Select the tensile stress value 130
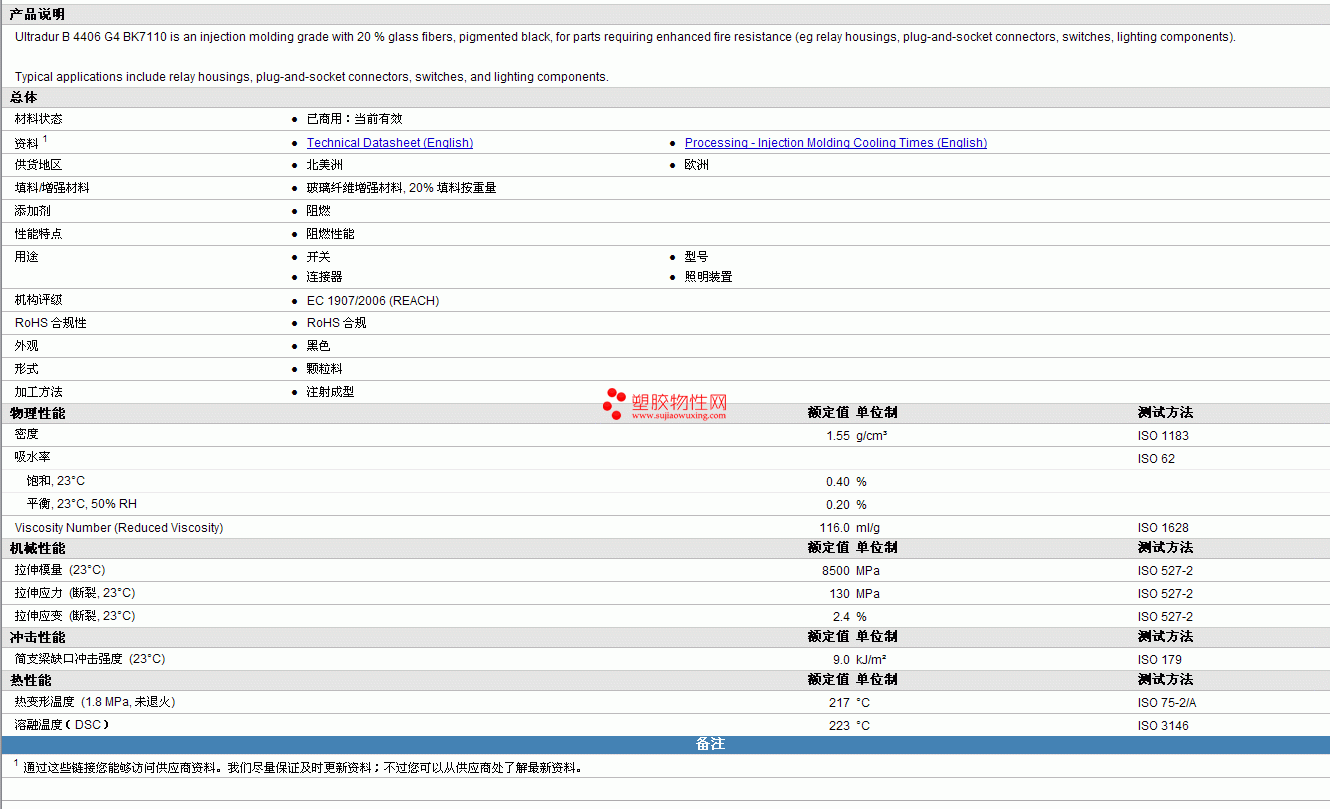 click(x=840, y=594)
